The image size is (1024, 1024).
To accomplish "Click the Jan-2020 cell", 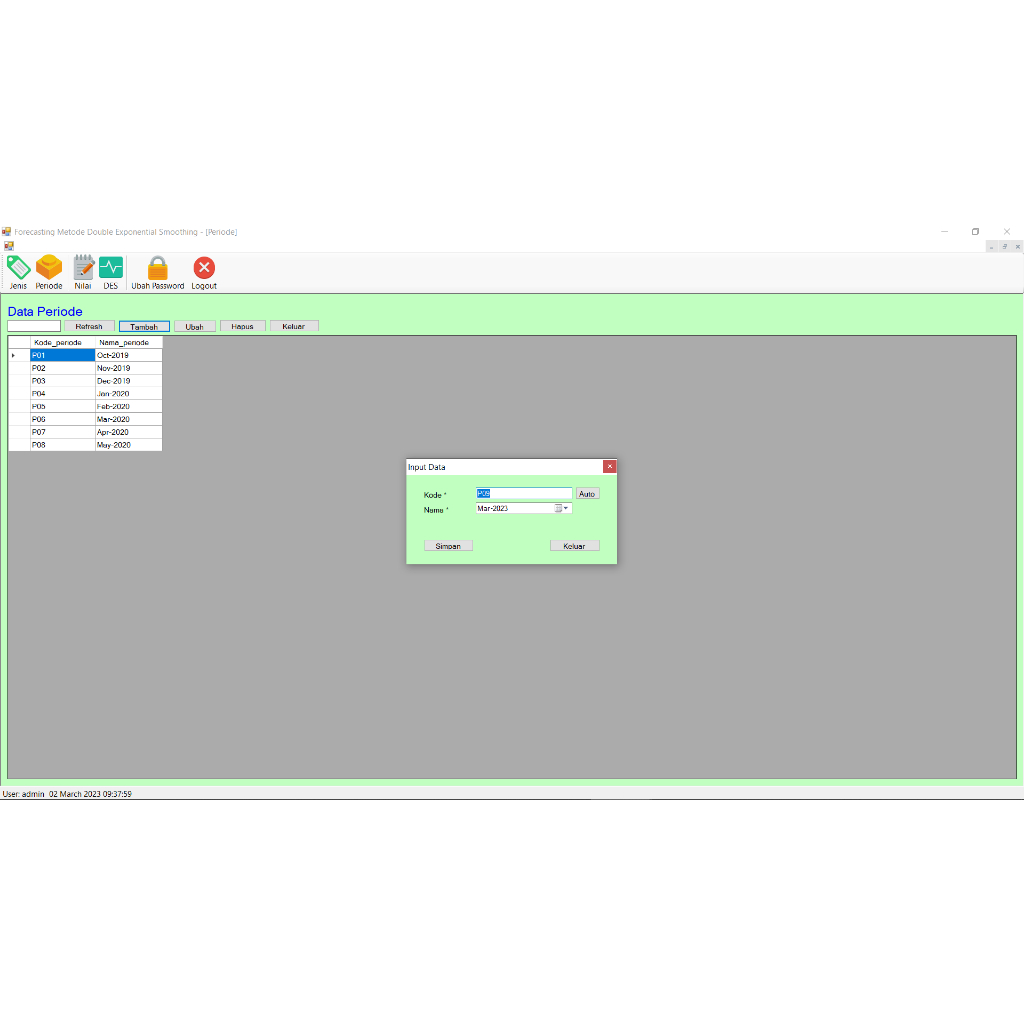I will (x=128, y=394).
